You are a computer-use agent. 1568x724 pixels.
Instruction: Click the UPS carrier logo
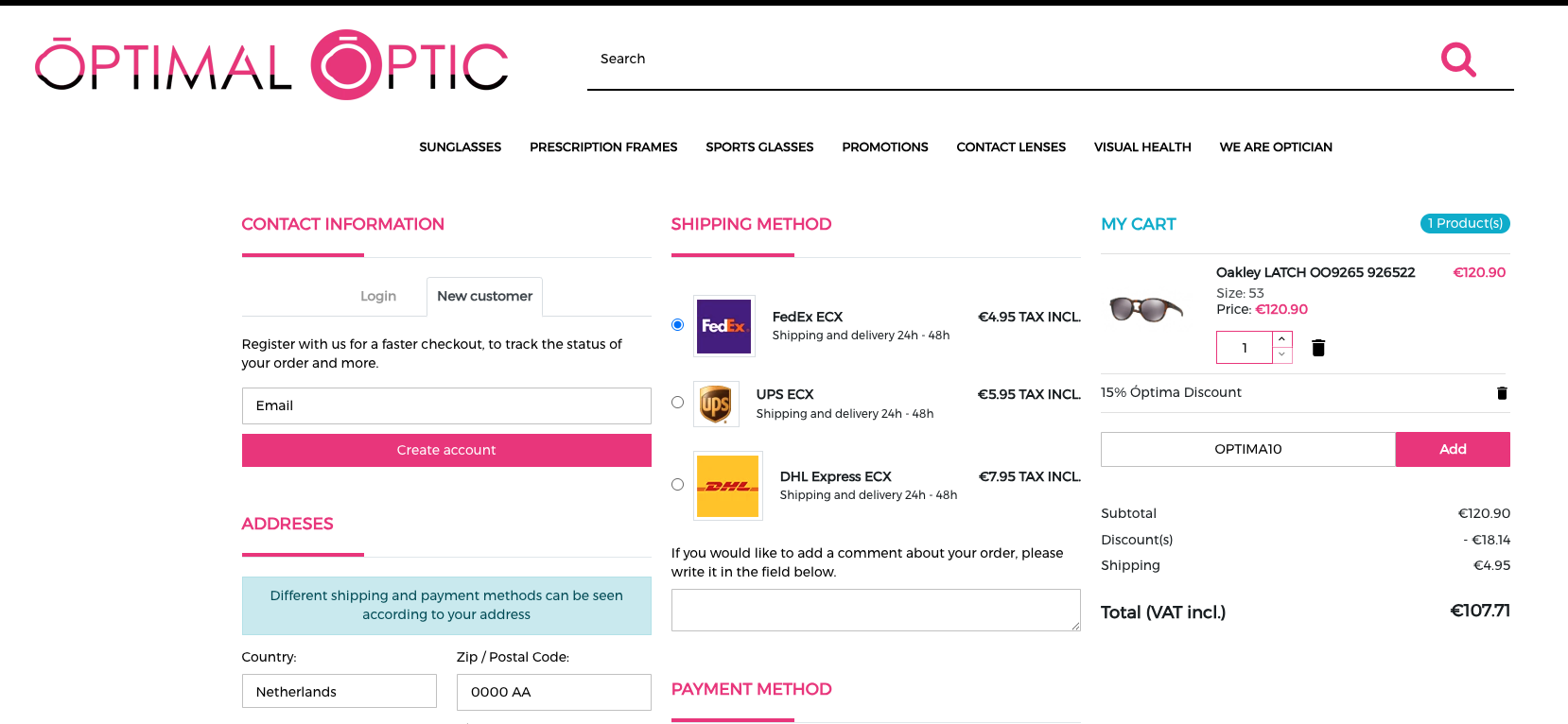[716, 405]
